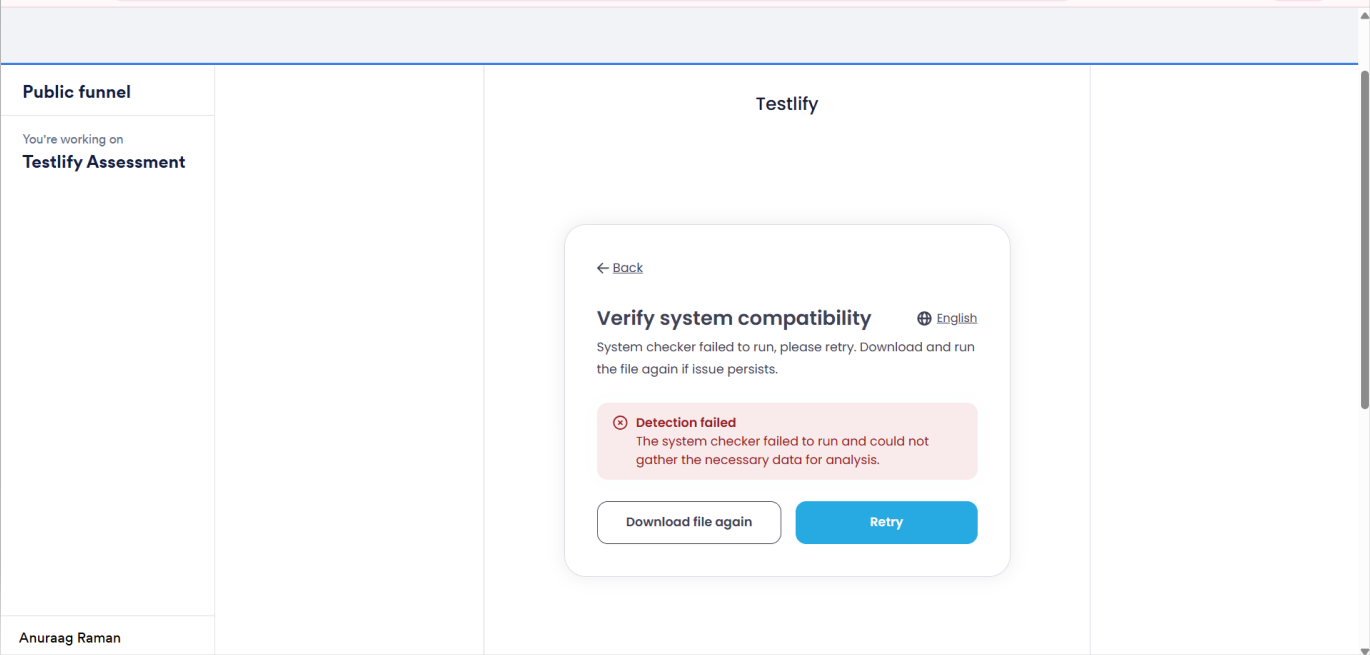This screenshot has height=655, width=1370.
Task: Click the Anuraag Raman user name
Action: [70, 638]
